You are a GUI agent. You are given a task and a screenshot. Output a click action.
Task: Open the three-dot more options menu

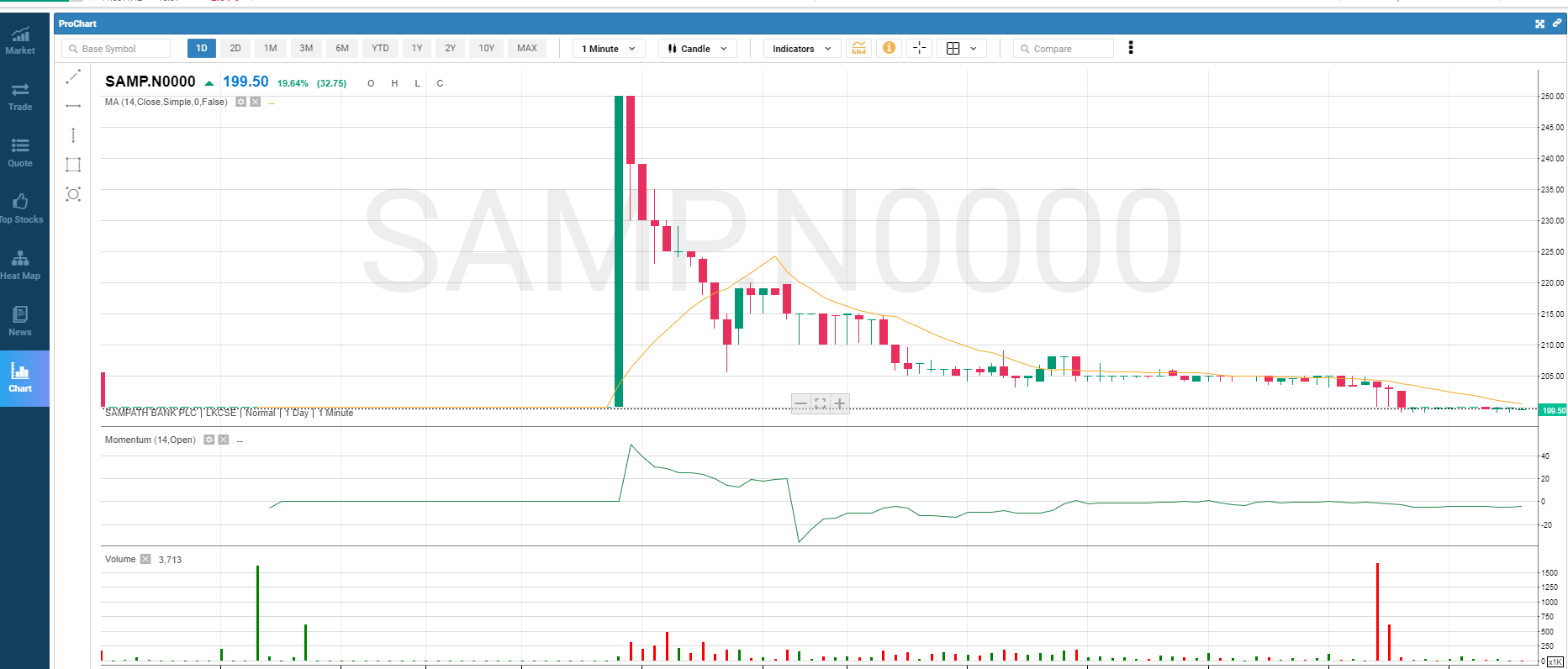[x=1131, y=48]
